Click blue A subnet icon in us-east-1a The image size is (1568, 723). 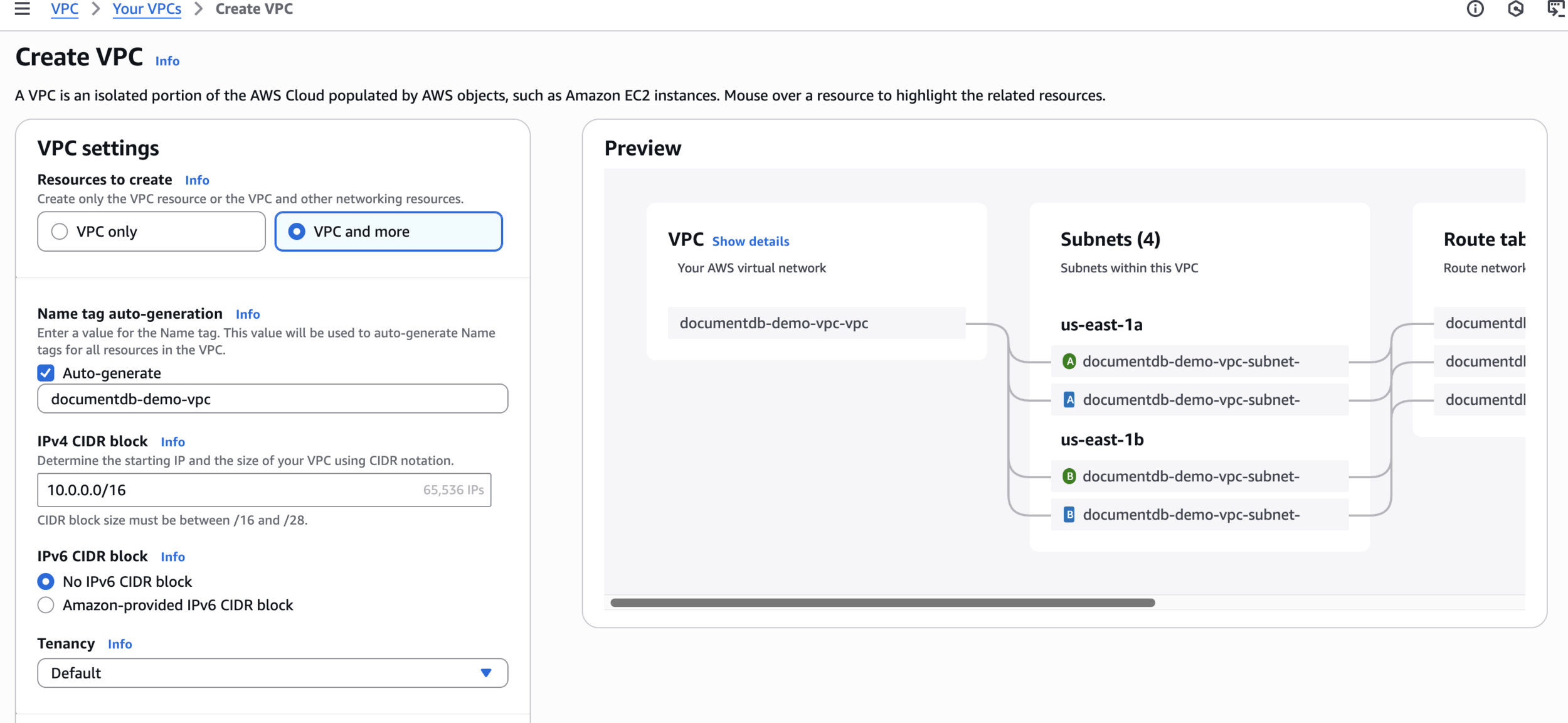click(x=1069, y=400)
